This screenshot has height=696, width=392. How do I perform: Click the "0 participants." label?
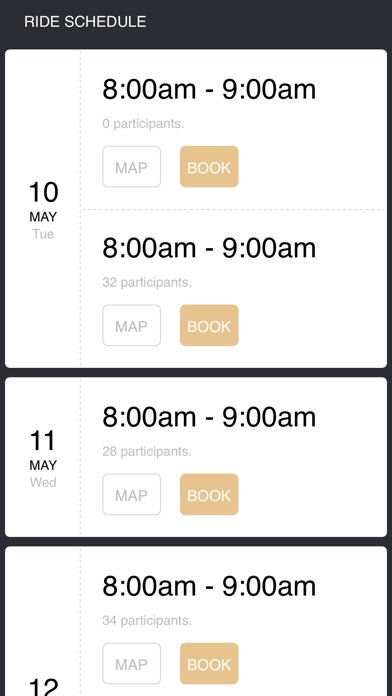pos(143,124)
